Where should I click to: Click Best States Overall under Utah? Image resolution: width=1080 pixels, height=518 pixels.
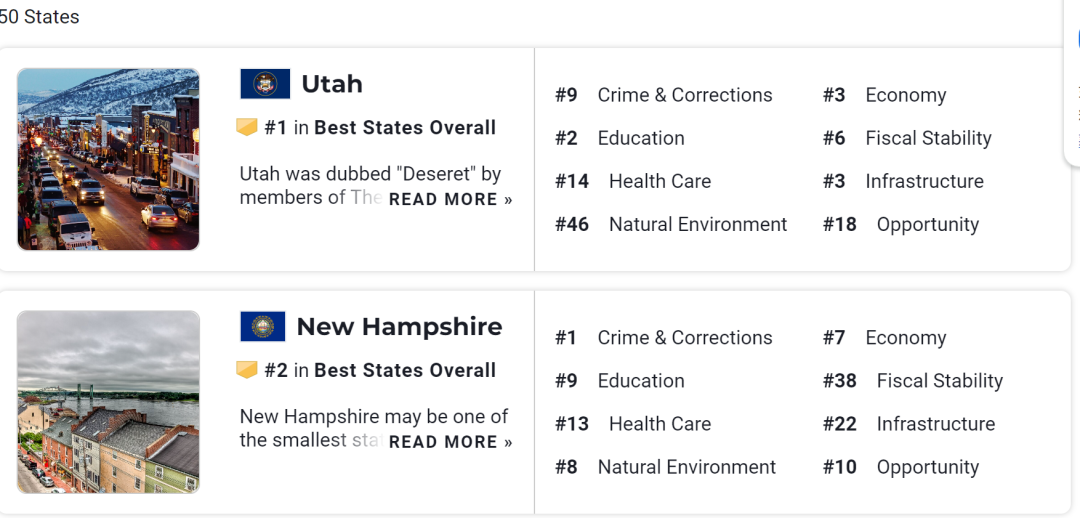(x=405, y=127)
